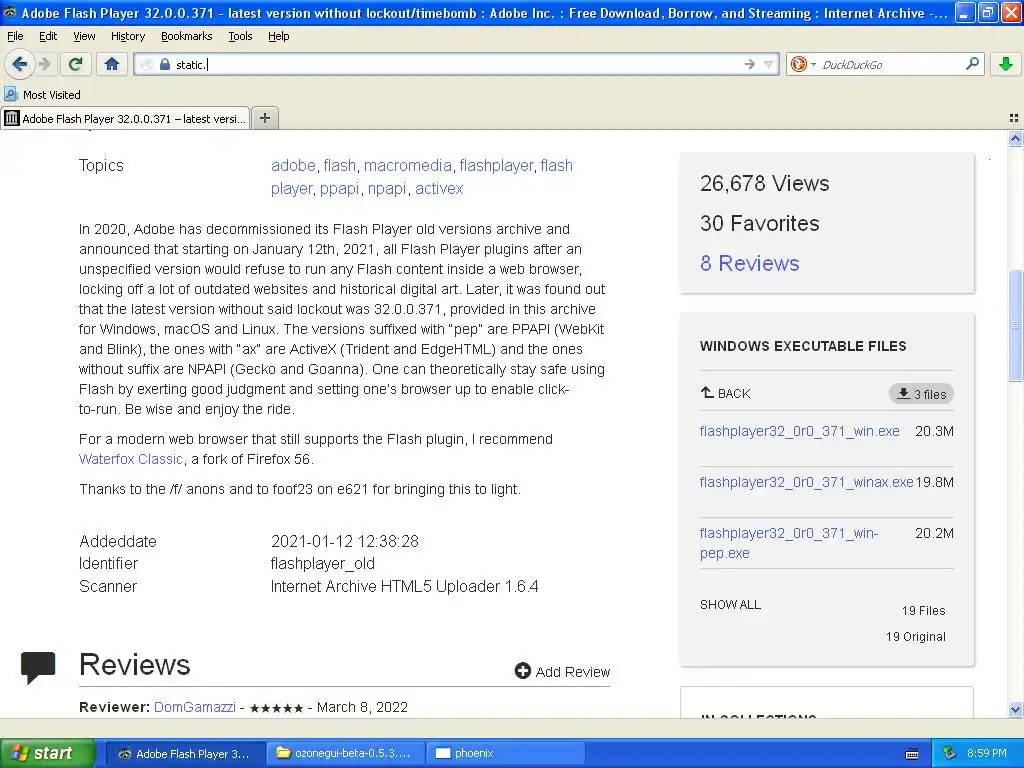Open the File menu

(x=15, y=36)
